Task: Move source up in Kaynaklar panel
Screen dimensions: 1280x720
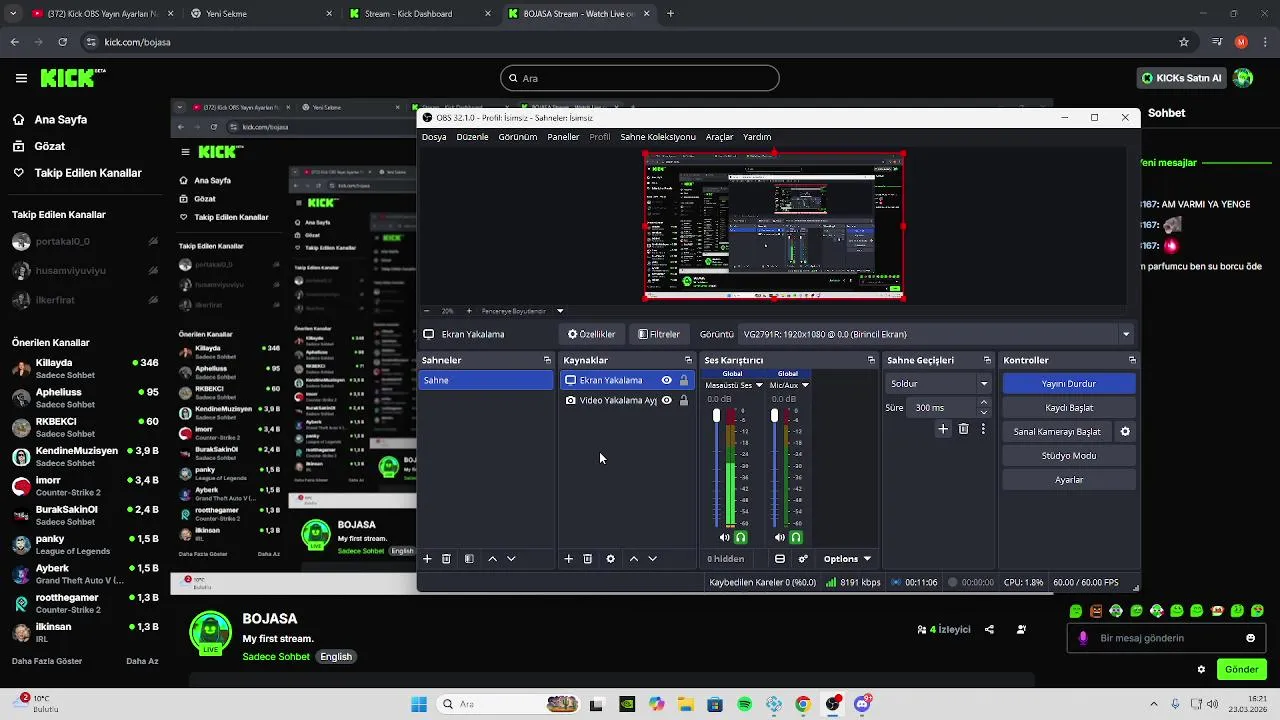Action: [x=633, y=559]
